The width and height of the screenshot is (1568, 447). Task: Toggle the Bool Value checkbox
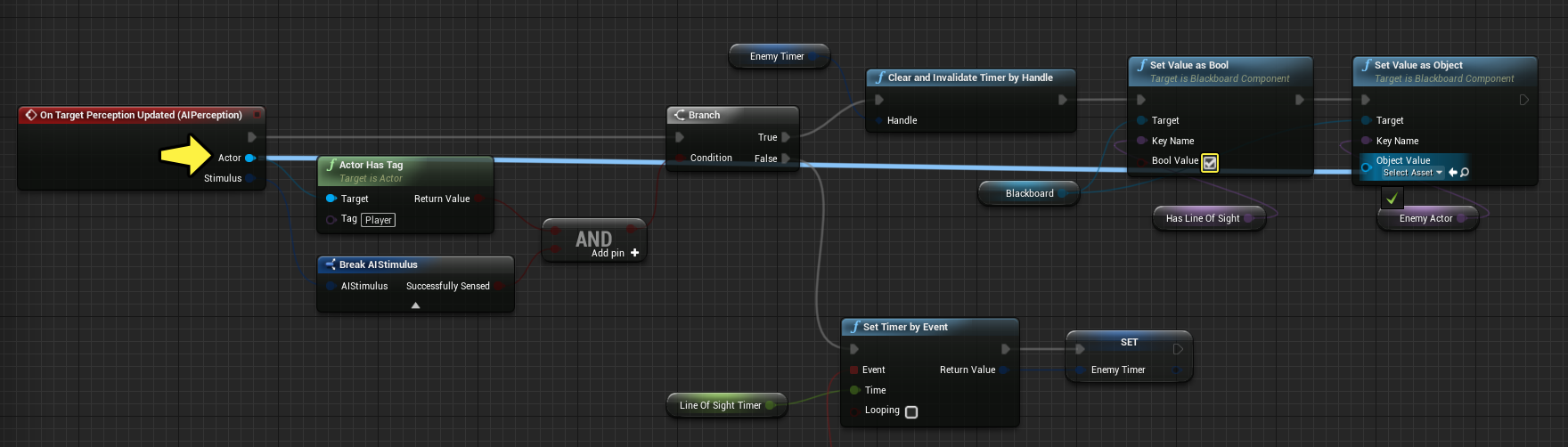point(1210,163)
